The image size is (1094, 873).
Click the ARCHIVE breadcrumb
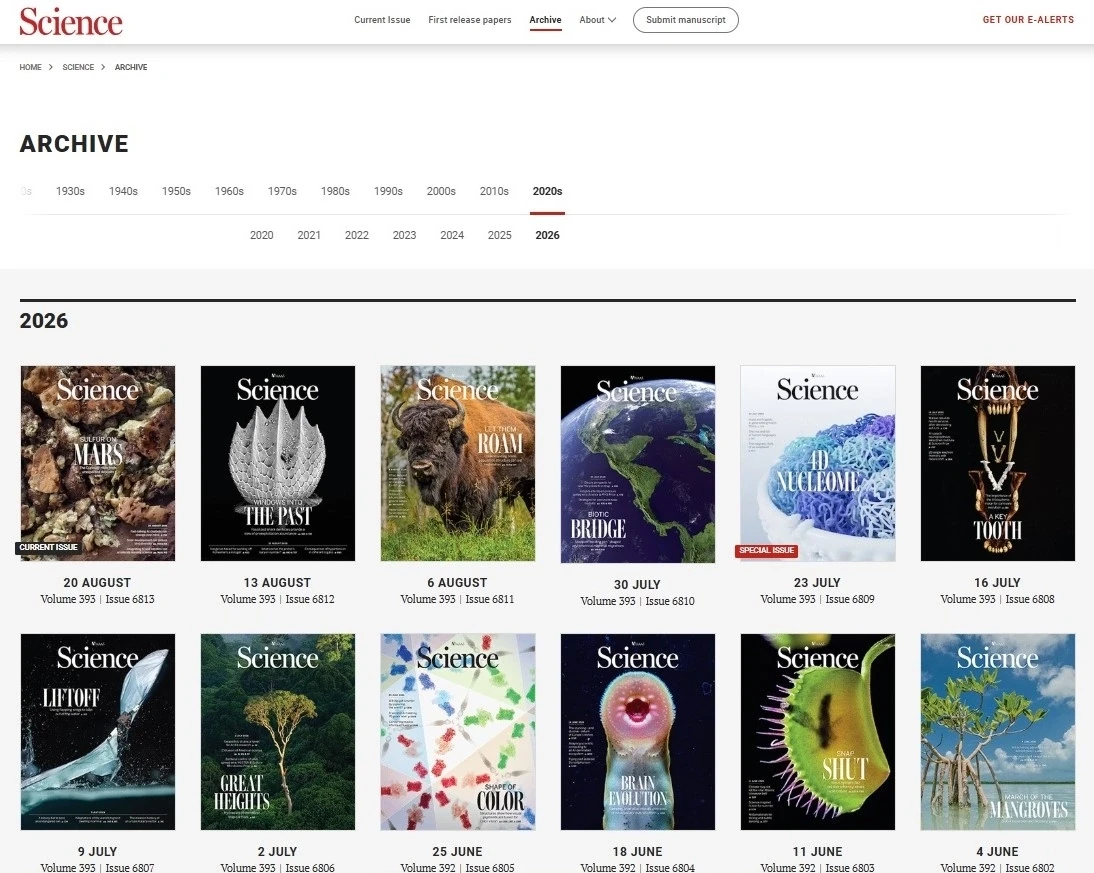click(x=130, y=67)
